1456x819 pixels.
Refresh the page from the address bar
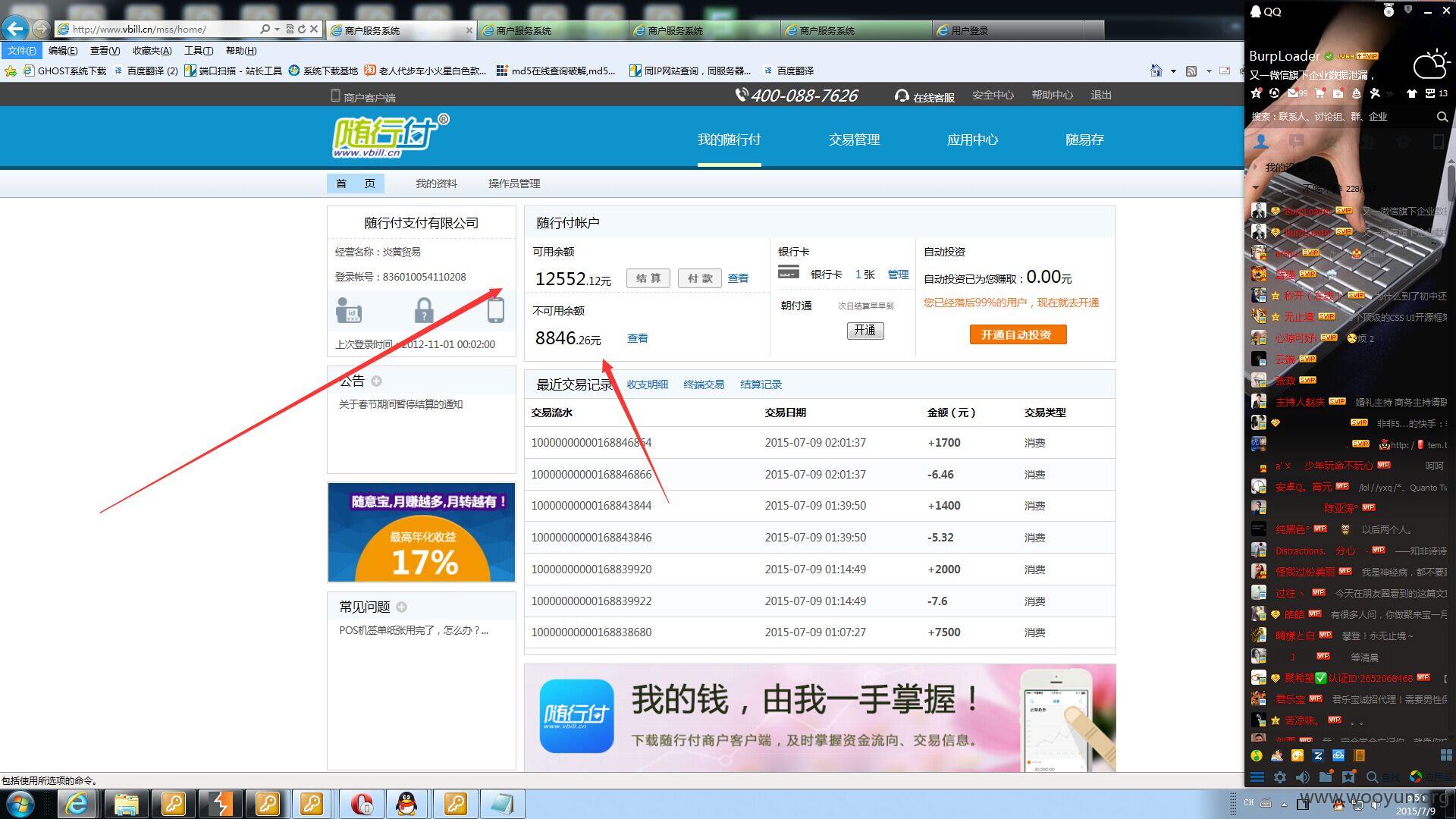coord(301,29)
